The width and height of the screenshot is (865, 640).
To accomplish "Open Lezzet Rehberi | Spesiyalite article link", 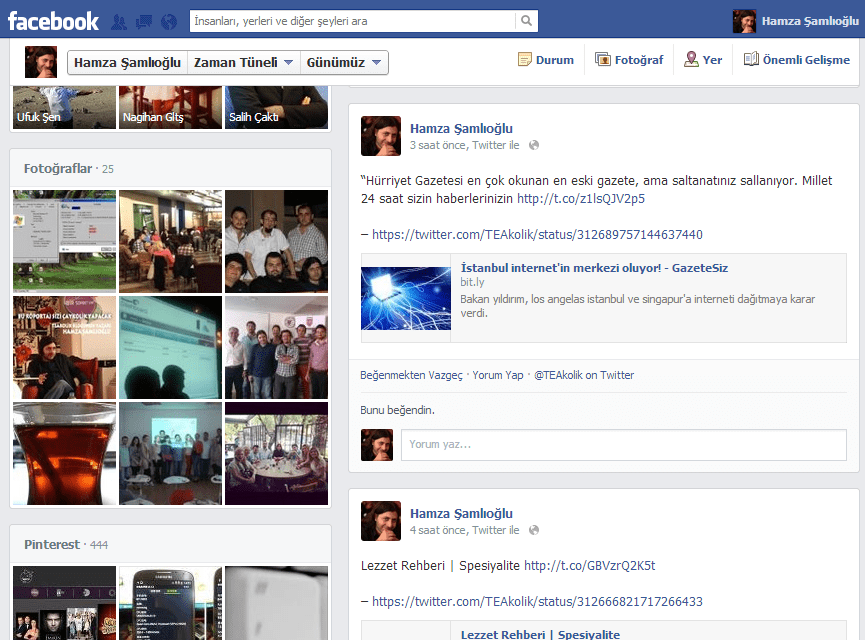I will coord(540,634).
